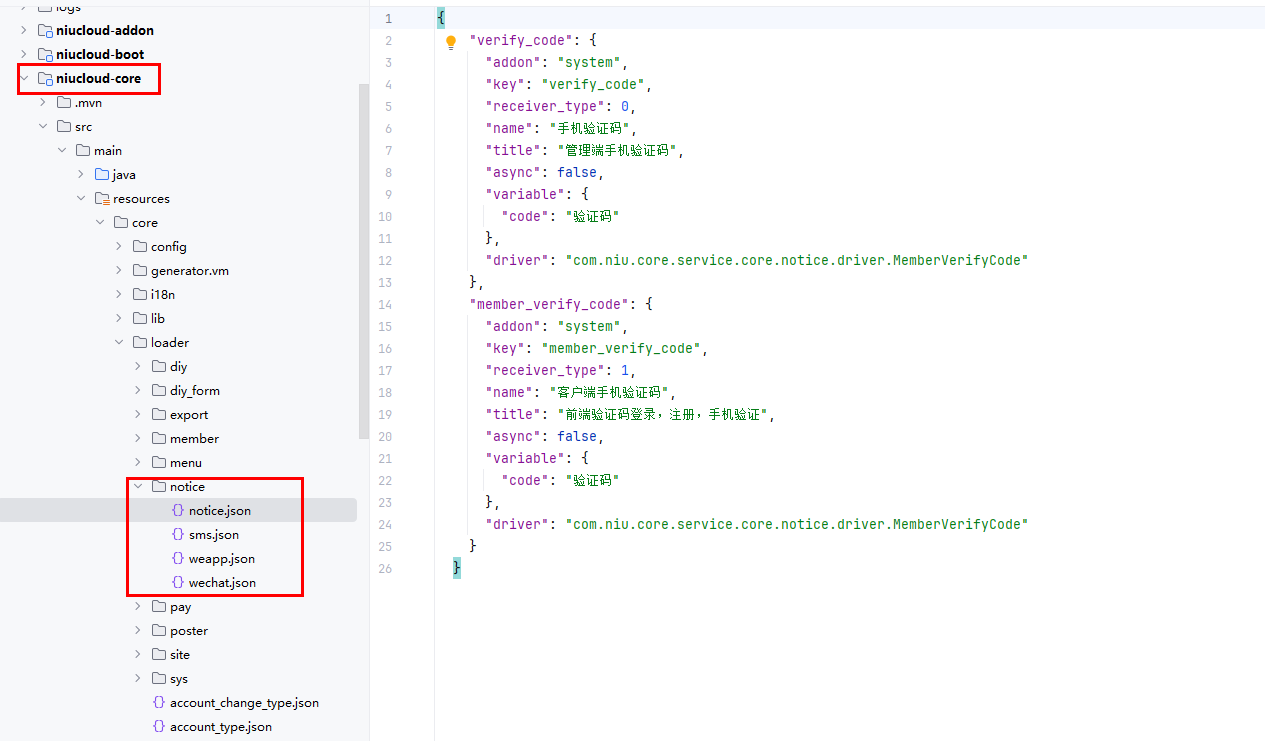Click the niucloud-boot module icon
The image size is (1265, 741).
coord(44,55)
